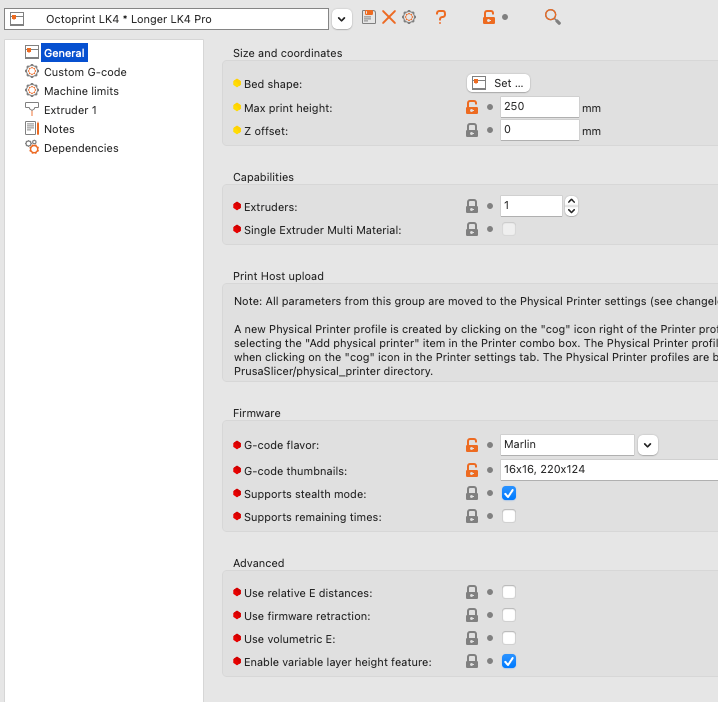The image size is (718, 702).
Task: Click the Marlin G-code flavor combo box
Action: [567, 445]
